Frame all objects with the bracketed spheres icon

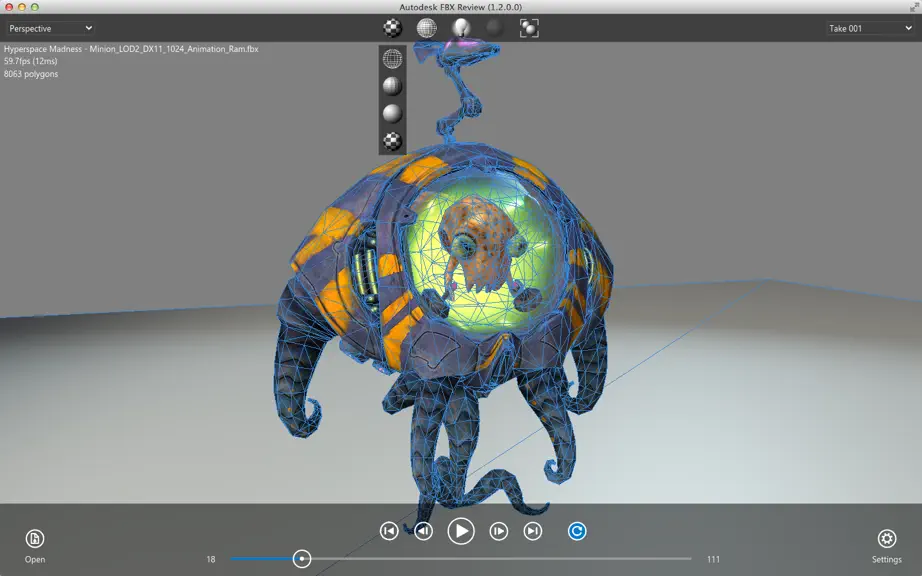point(529,28)
